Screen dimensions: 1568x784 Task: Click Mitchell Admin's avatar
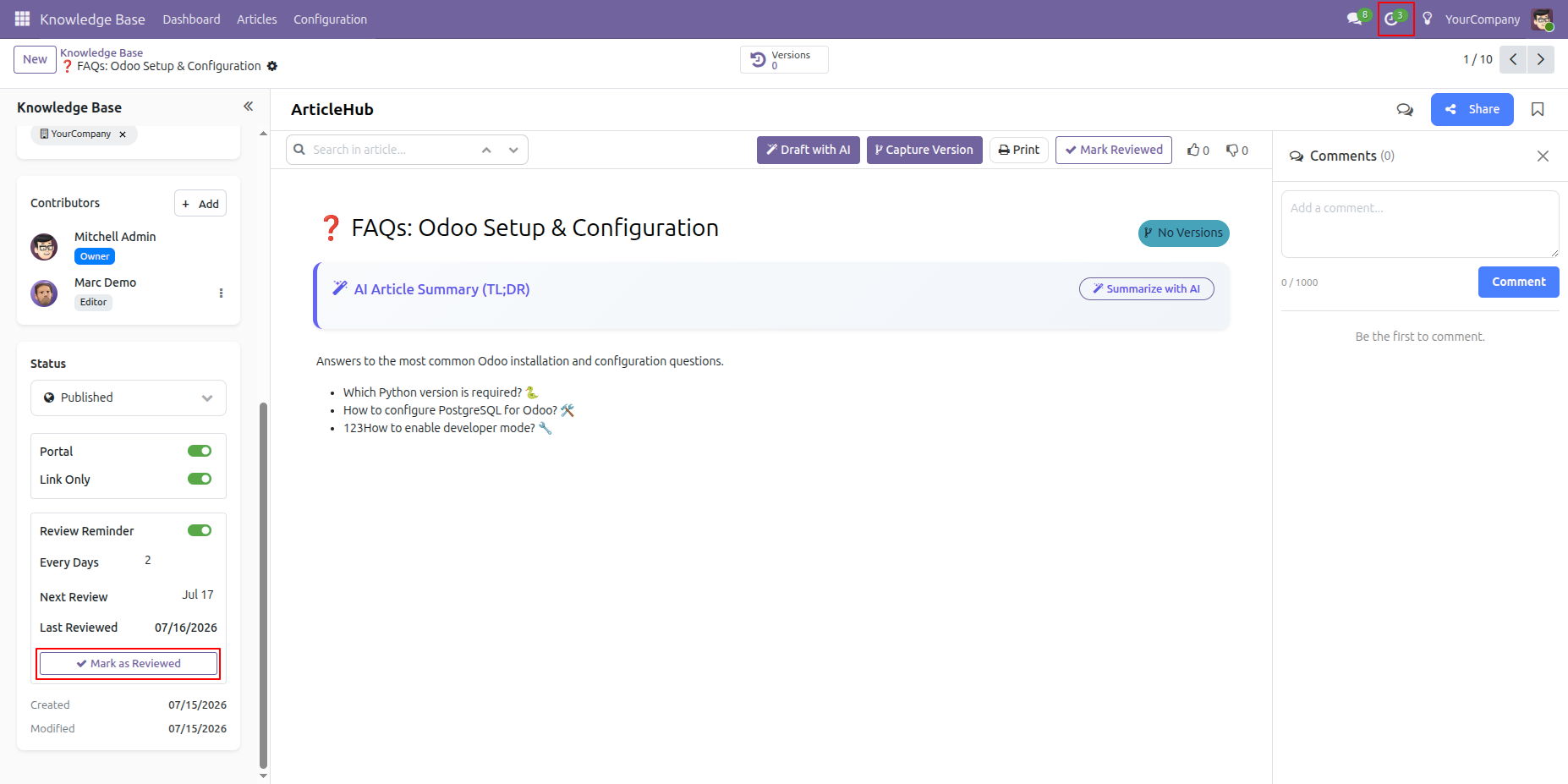44,247
